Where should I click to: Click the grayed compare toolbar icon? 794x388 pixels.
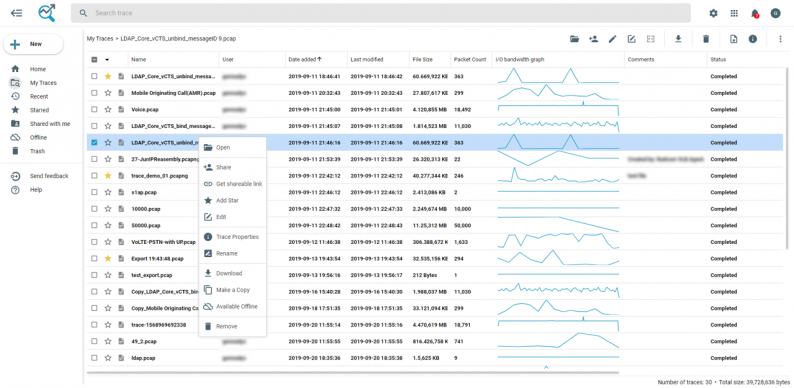click(651, 38)
